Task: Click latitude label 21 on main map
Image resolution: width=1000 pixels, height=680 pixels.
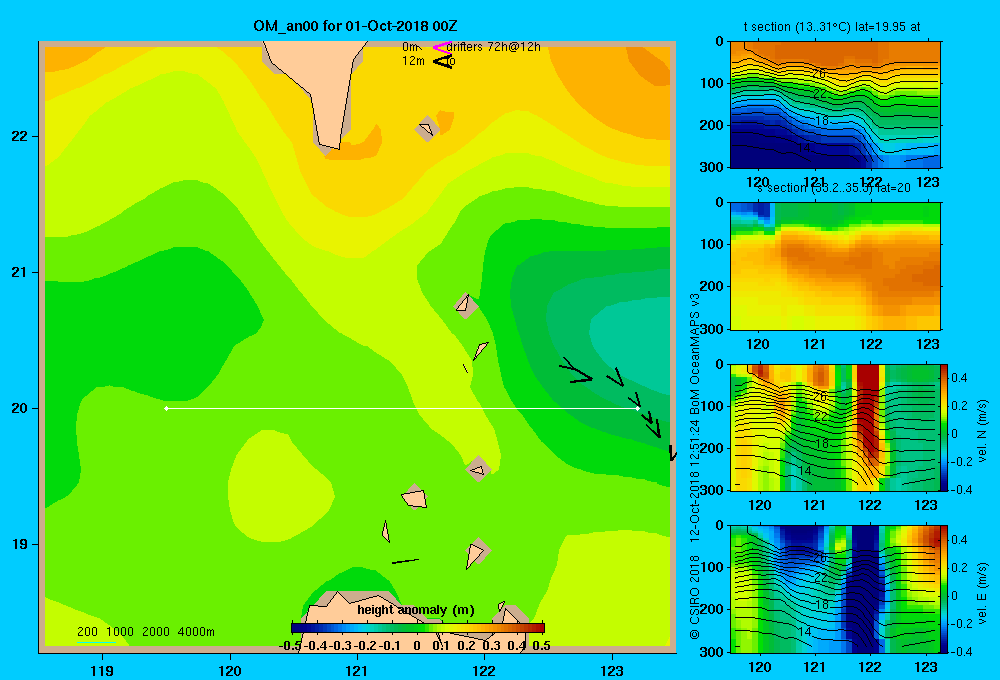Action: point(20,272)
